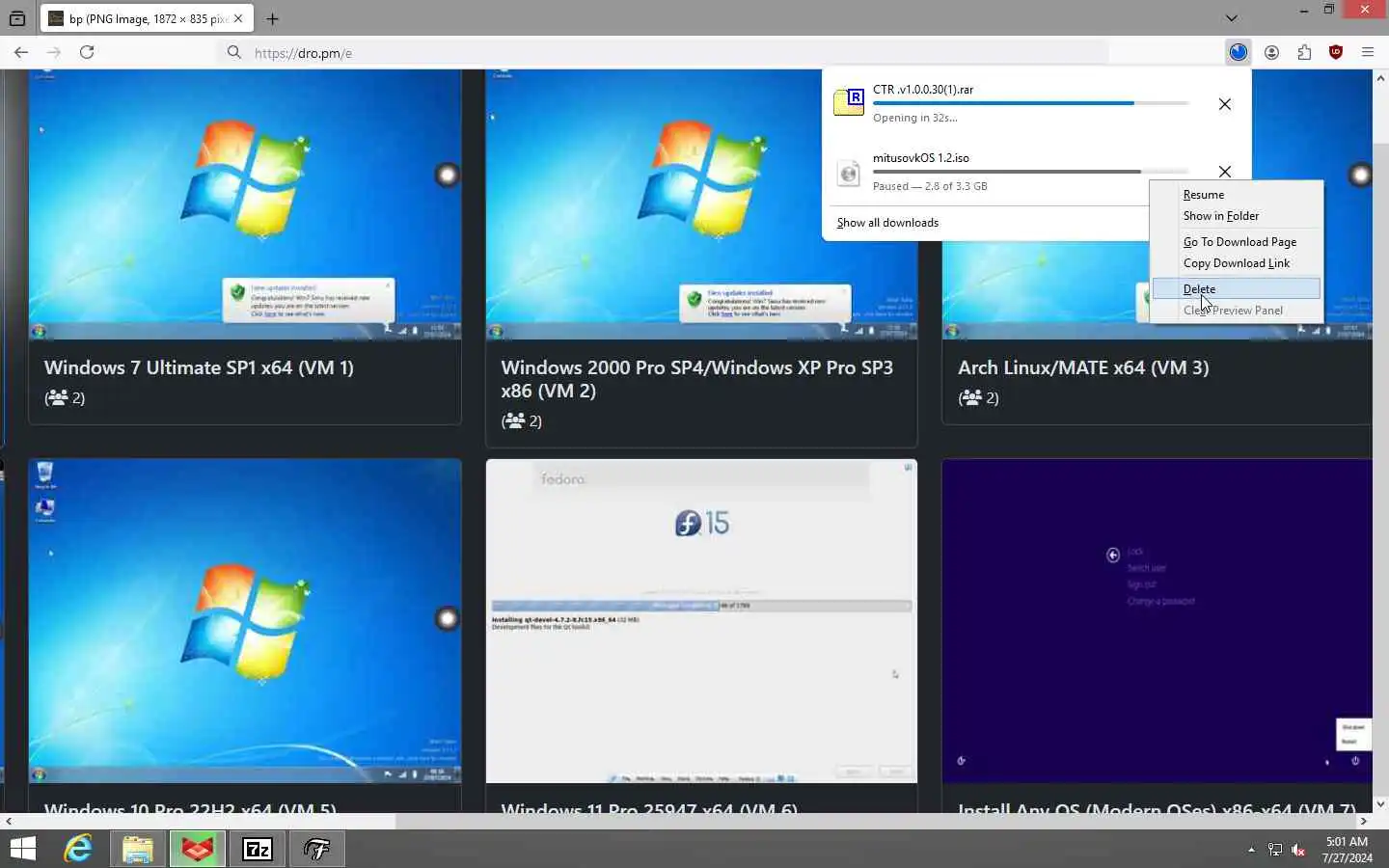Viewport: 1389px width, 868px height.
Task: Open the list all tabs chevron
Action: click(x=1232, y=18)
